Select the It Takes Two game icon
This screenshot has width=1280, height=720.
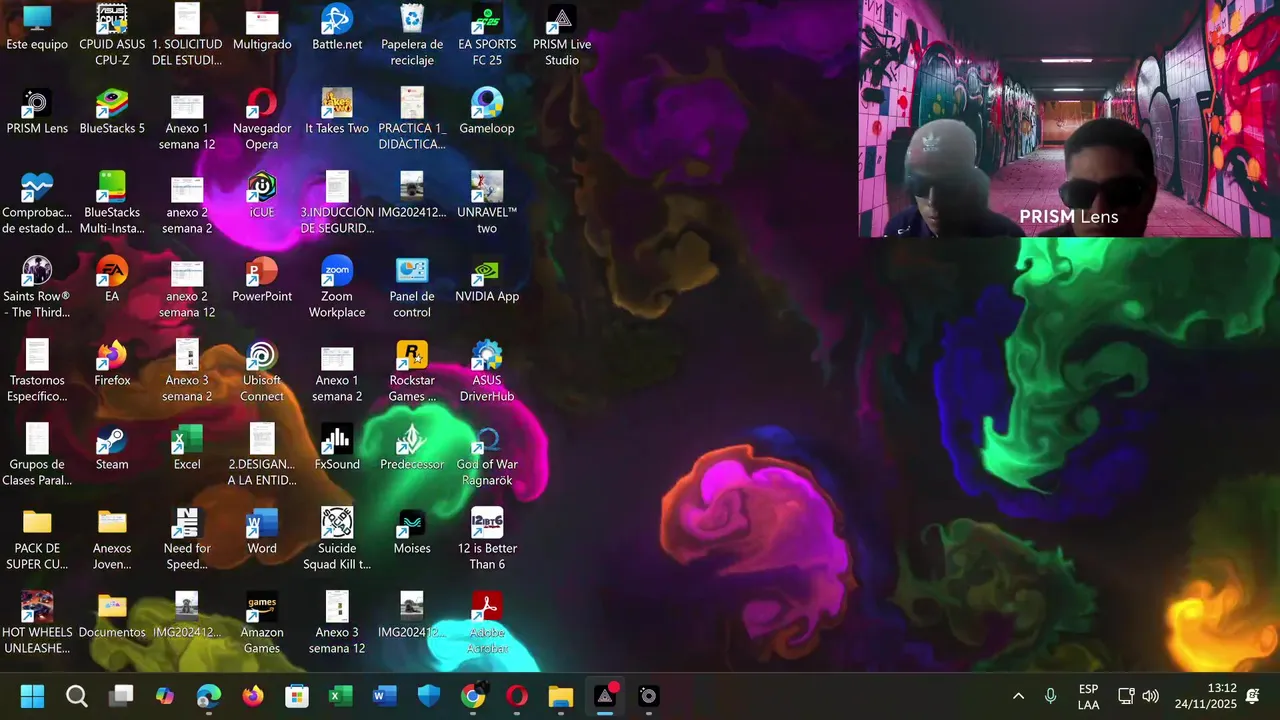[337, 112]
